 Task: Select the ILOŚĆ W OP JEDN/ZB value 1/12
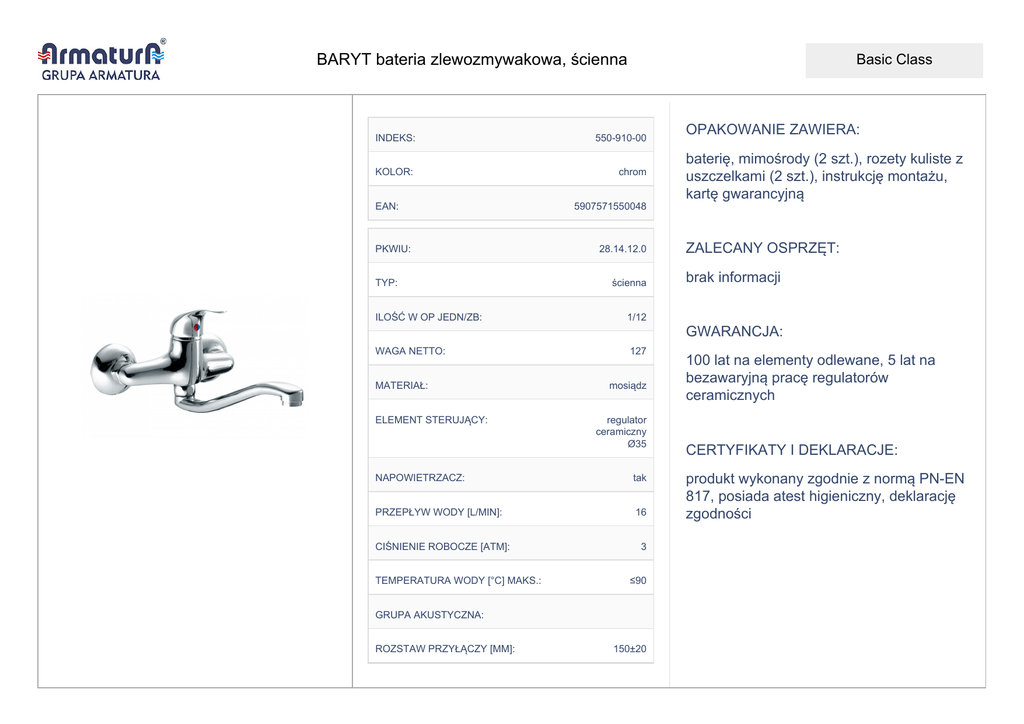(636, 317)
